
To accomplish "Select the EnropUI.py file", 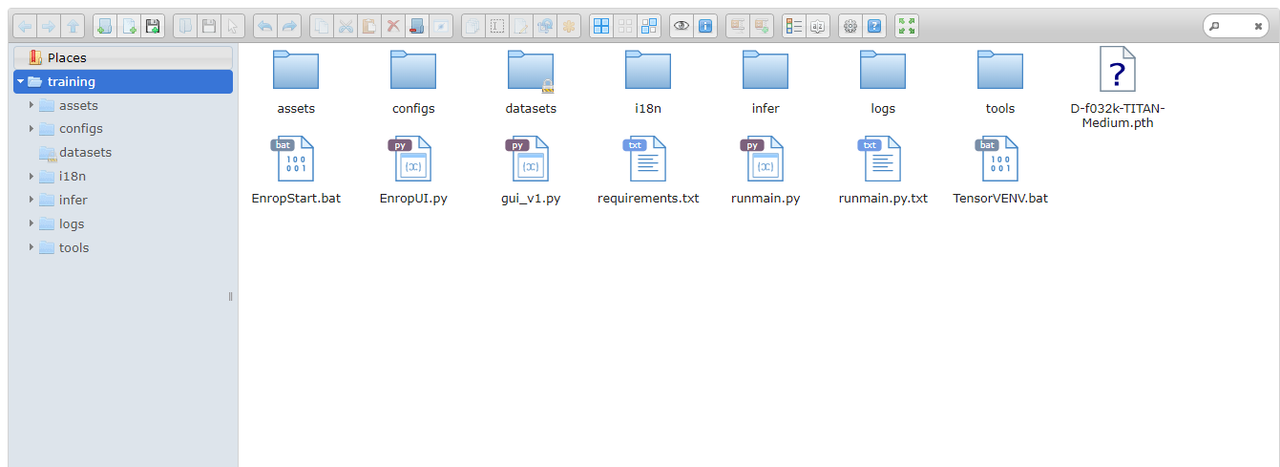I will (x=413, y=170).
